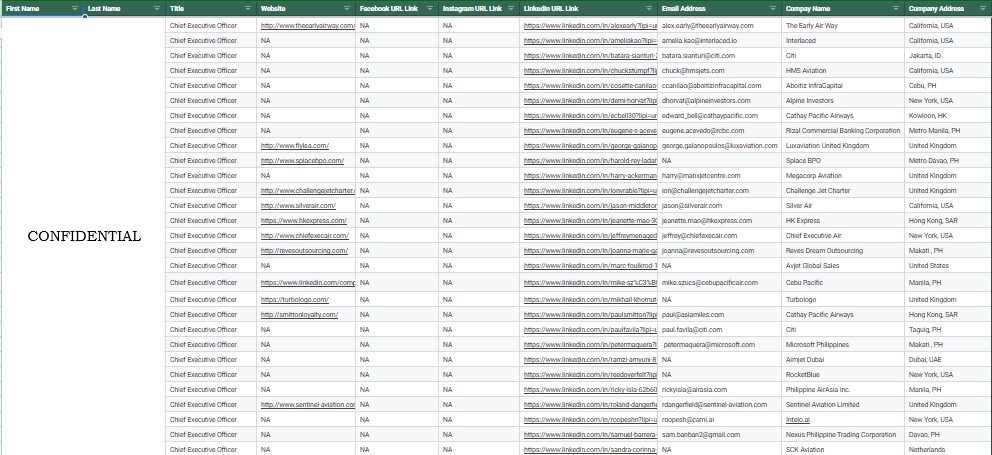992x455 pixels.
Task: Open the turbologo.com website link
Action: pyautogui.click(x=295, y=299)
